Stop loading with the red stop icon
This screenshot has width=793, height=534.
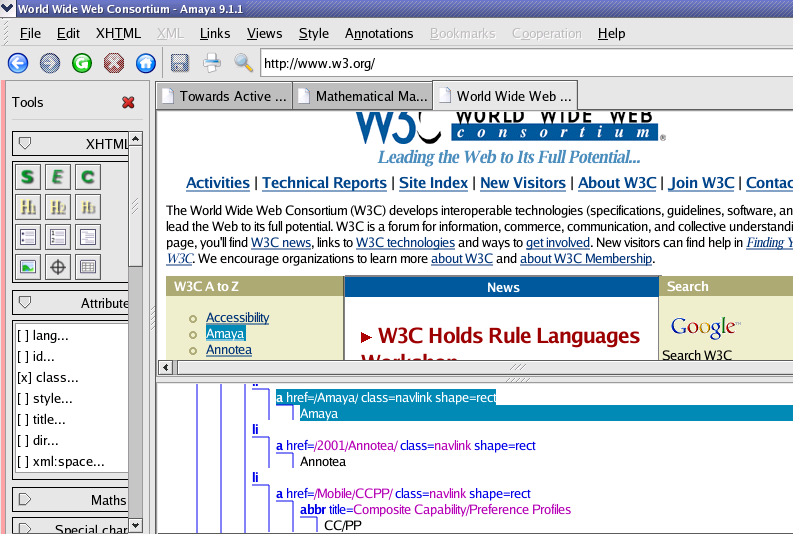point(114,63)
